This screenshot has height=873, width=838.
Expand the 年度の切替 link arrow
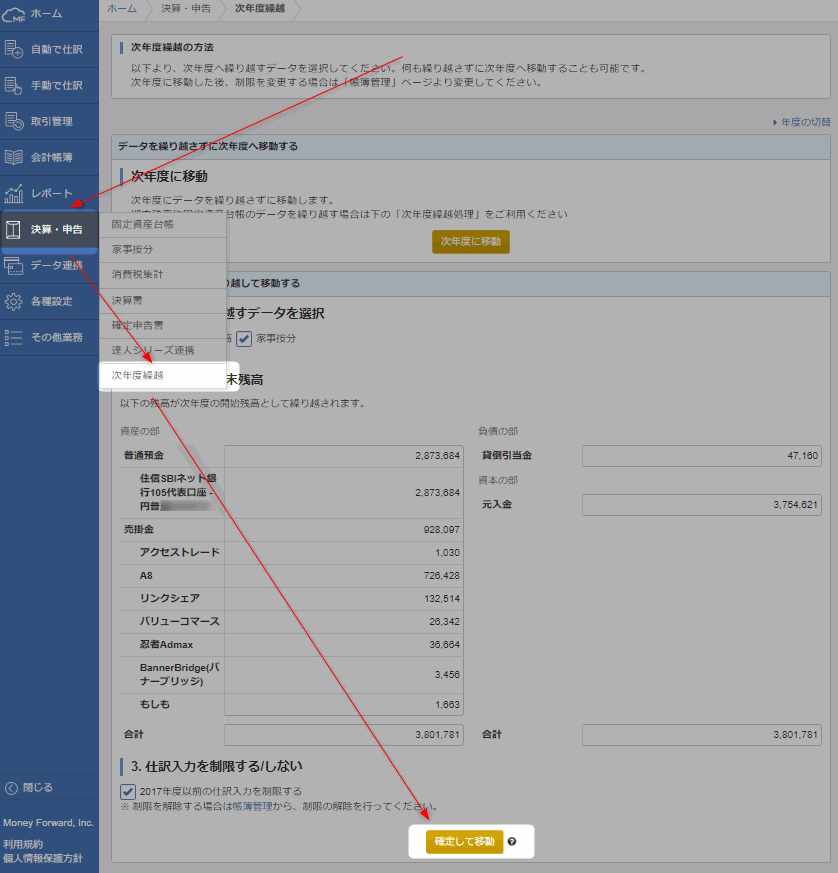[775, 122]
